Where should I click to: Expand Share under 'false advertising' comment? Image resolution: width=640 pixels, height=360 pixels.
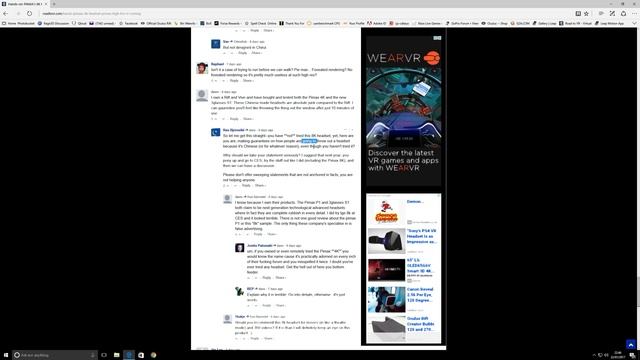pos(272,234)
